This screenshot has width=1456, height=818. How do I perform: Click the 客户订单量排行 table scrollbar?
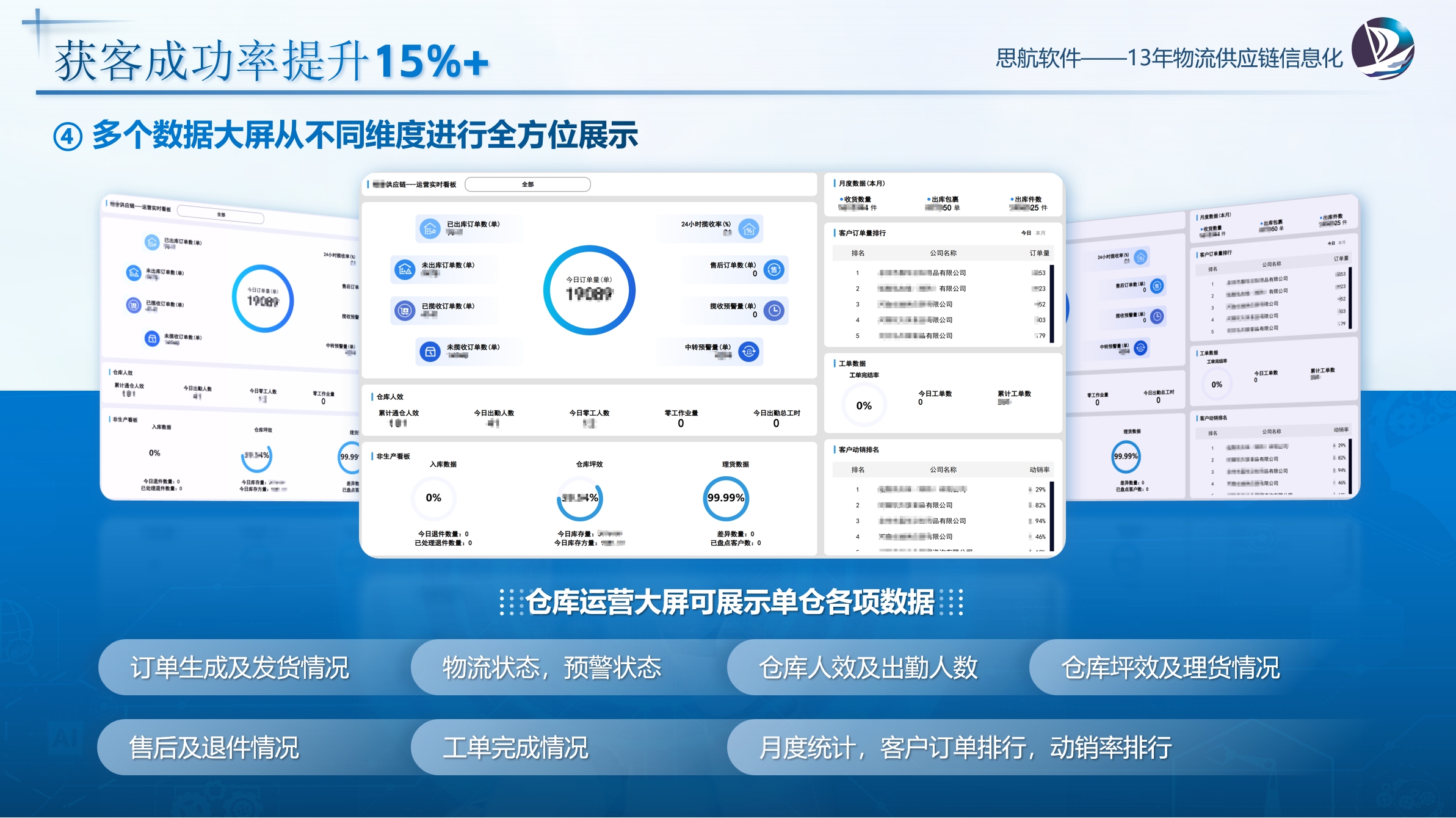(x=1052, y=303)
